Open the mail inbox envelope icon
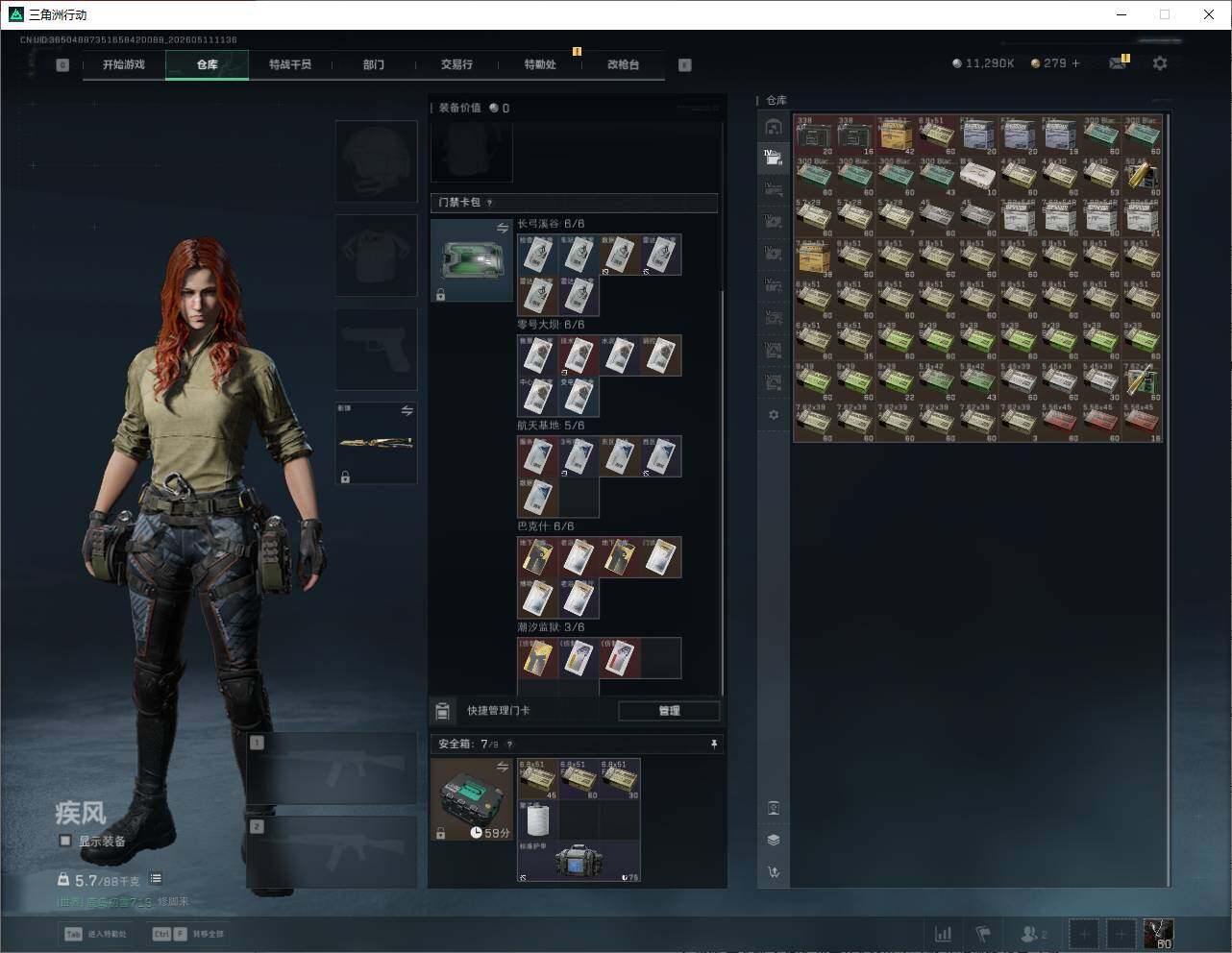Viewport: 1232px width, 953px height. pos(1118,63)
